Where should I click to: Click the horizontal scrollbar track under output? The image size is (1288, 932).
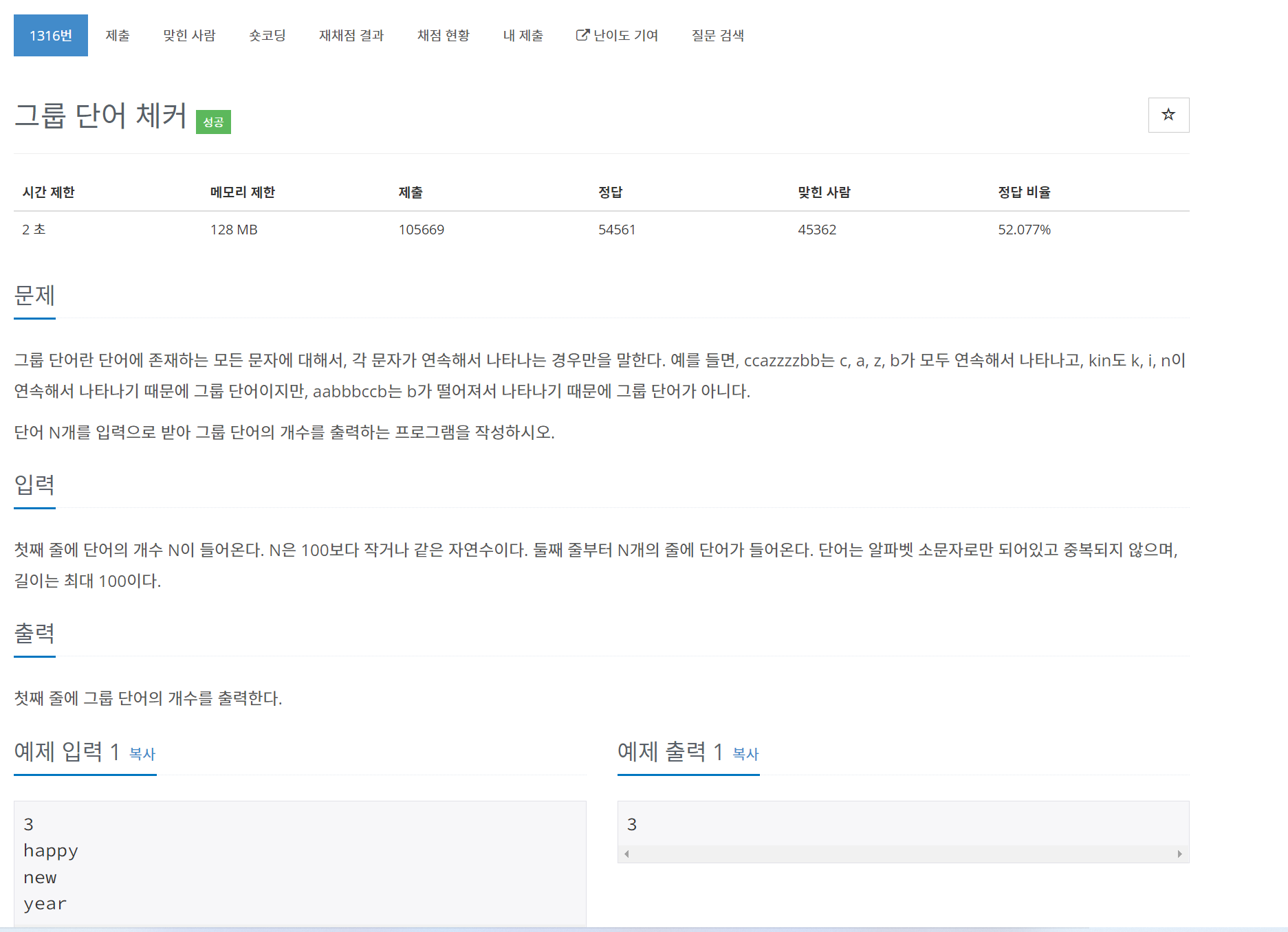903,854
